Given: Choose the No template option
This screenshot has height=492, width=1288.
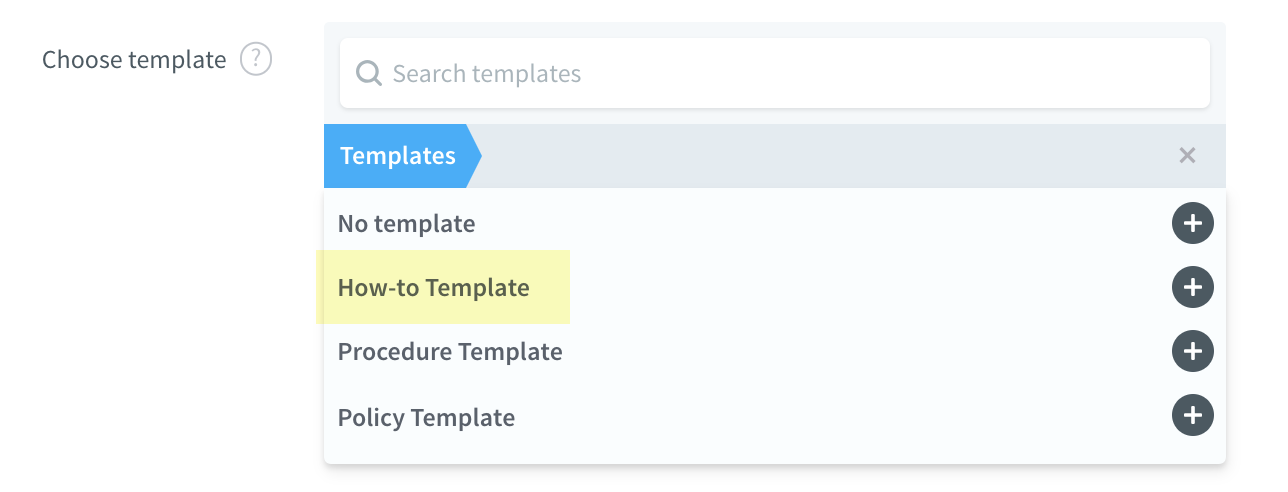Looking at the screenshot, I should point(406,224).
